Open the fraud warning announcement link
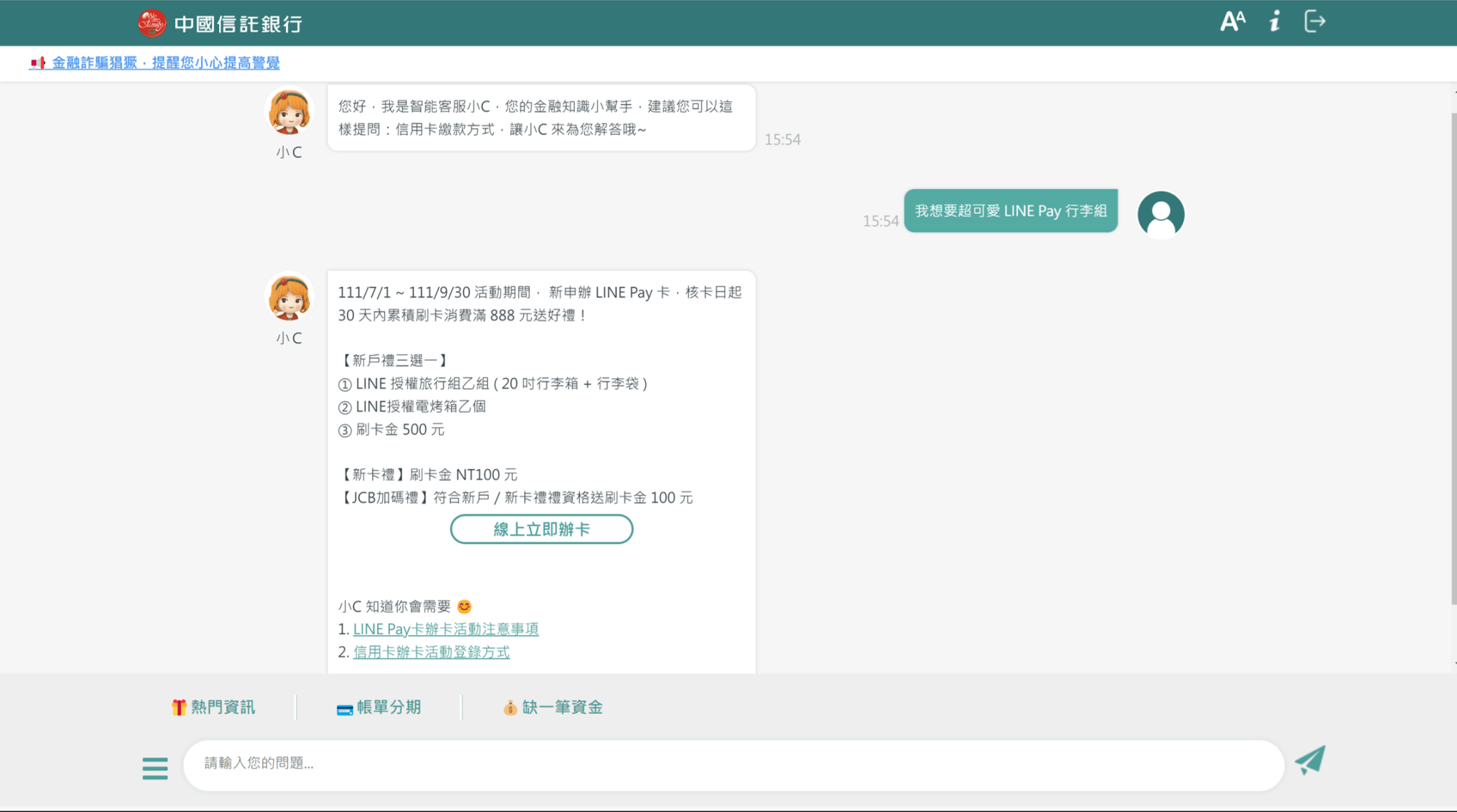The image size is (1457, 812). click(154, 63)
